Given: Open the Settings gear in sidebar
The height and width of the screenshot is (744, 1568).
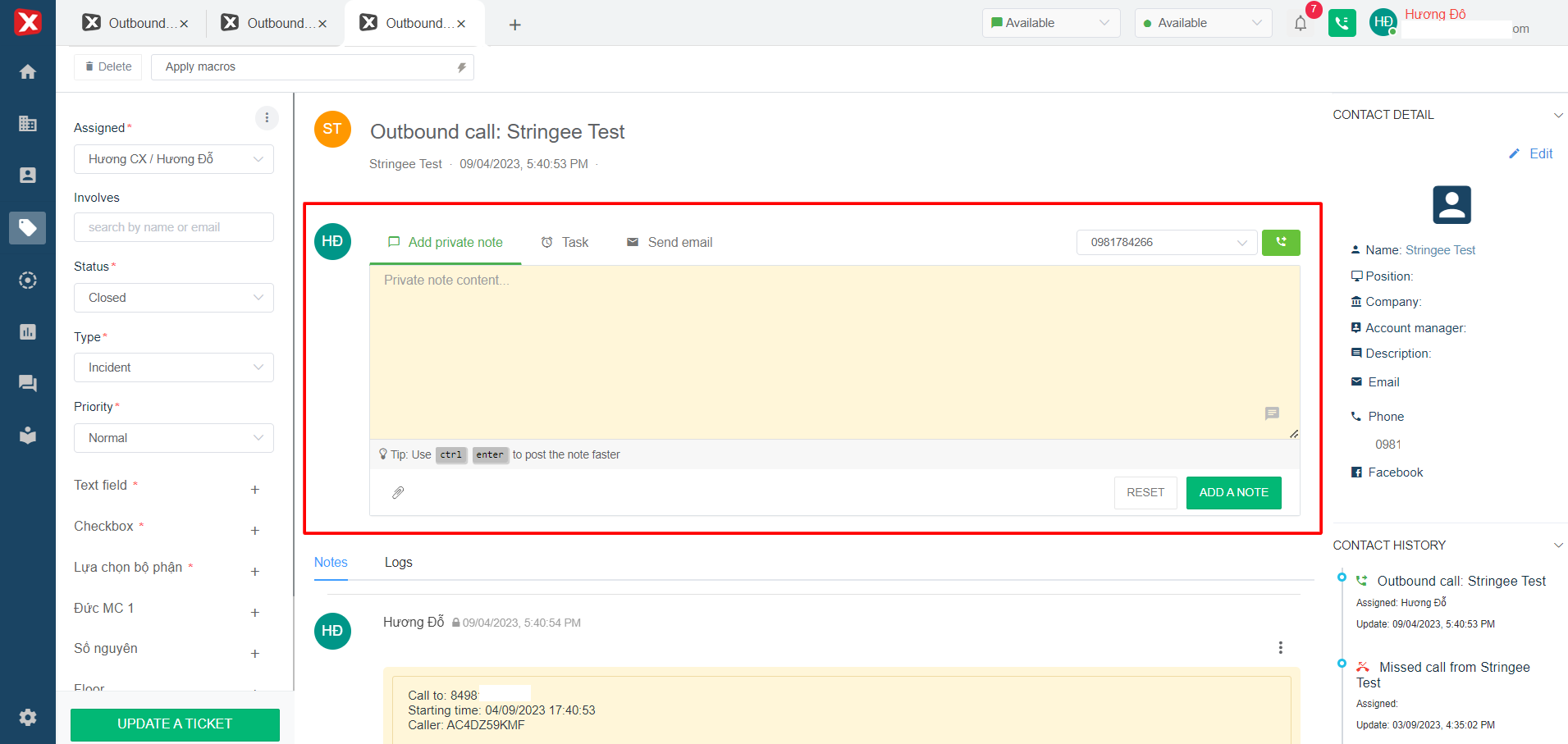Looking at the screenshot, I should pyautogui.click(x=28, y=718).
